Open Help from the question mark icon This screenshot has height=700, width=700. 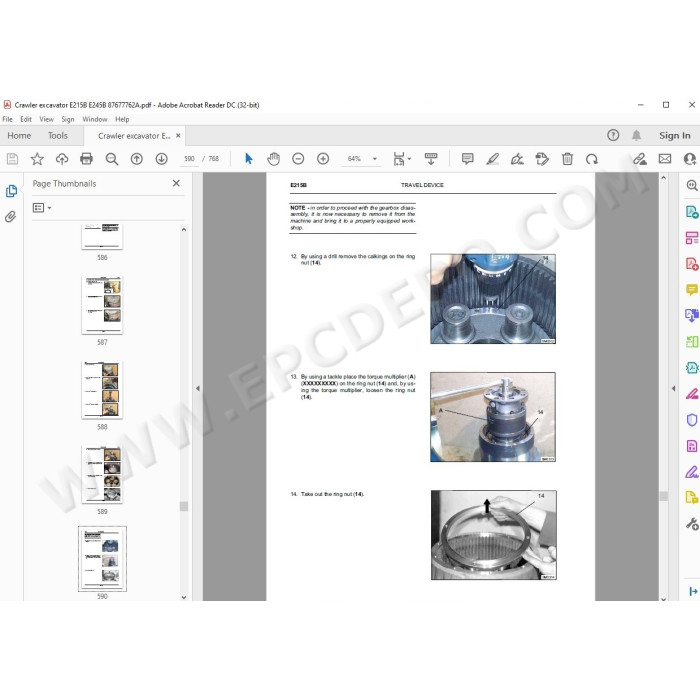point(613,135)
